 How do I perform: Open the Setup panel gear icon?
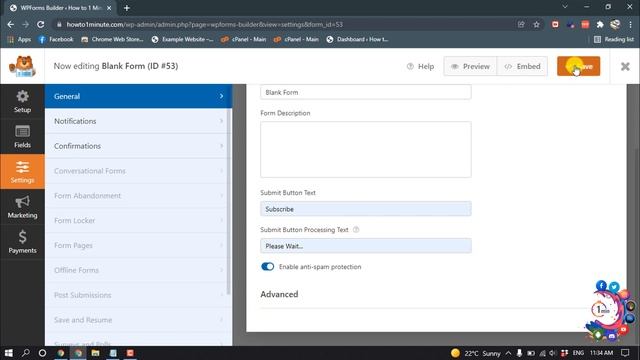point(22,96)
